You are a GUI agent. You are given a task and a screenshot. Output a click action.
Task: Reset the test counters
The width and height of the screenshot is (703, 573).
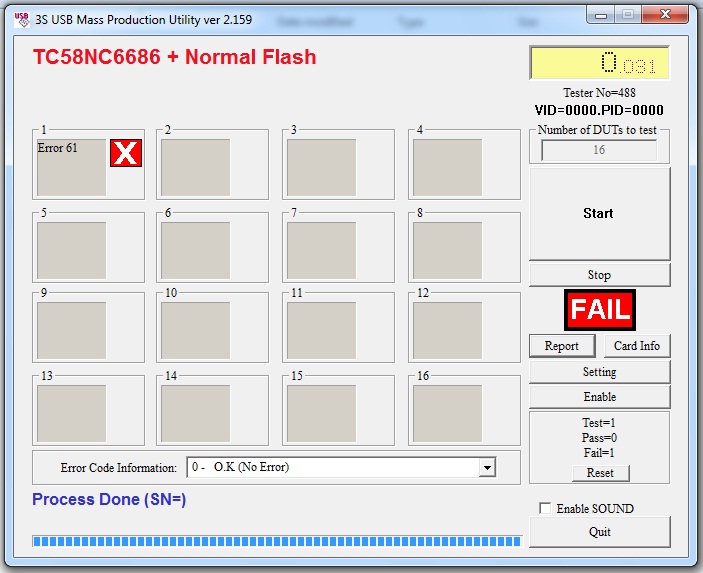tap(600, 473)
